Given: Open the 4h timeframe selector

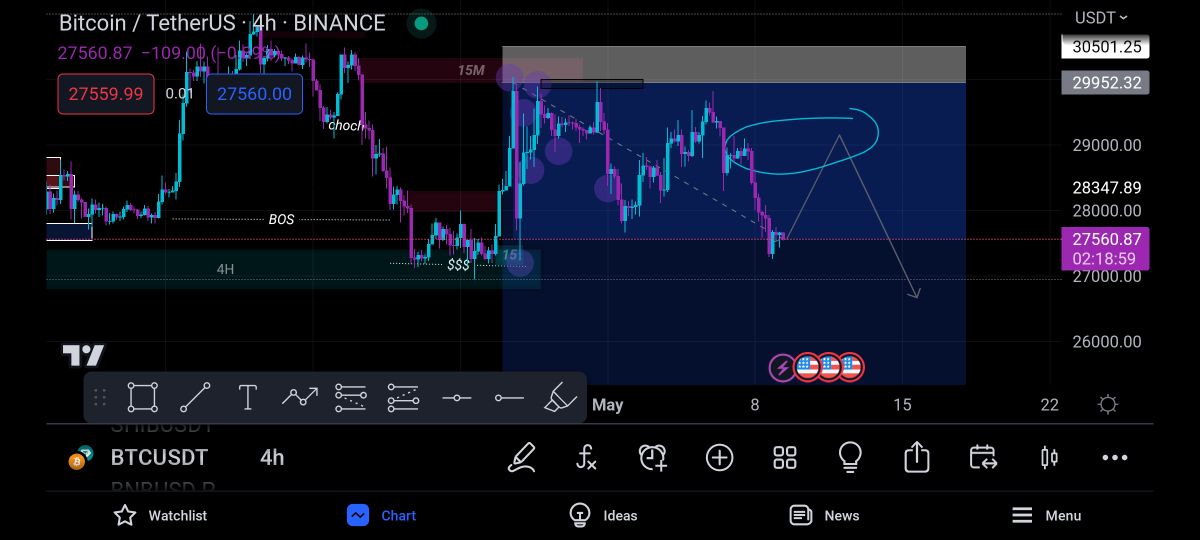Looking at the screenshot, I should coord(272,458).
